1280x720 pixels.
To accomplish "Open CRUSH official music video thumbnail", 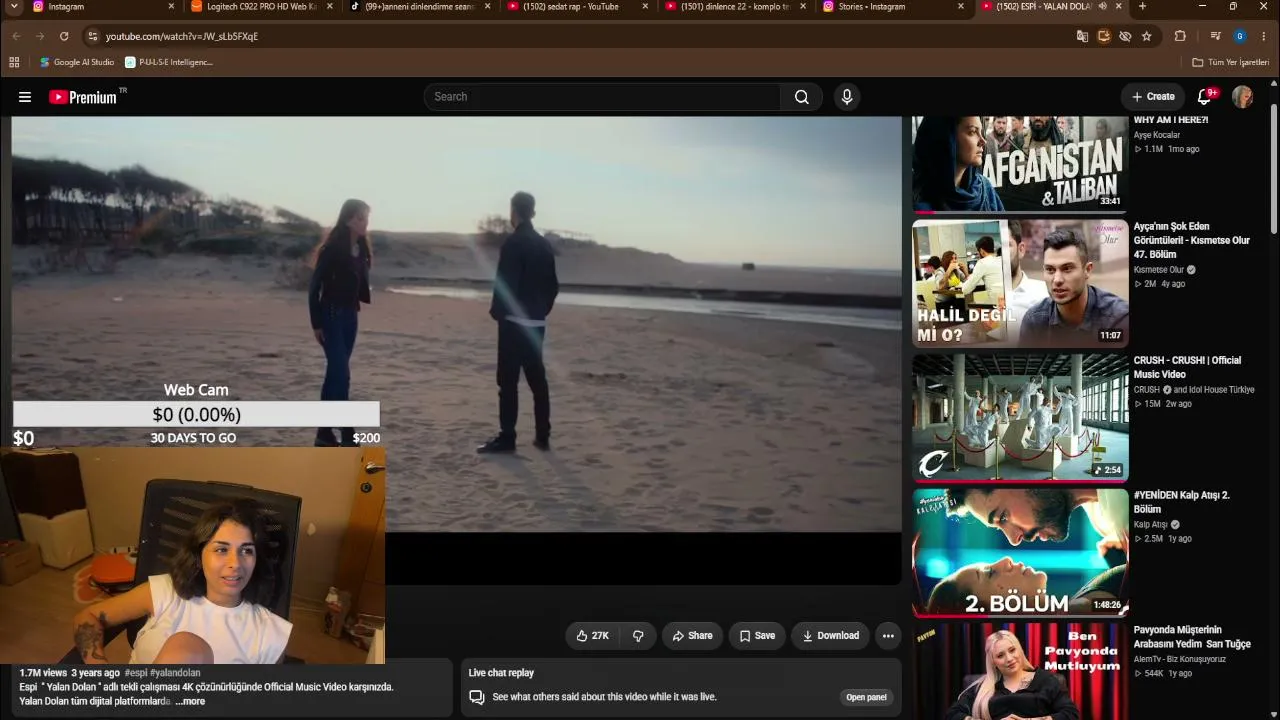I will click(x=1020, y=418).
